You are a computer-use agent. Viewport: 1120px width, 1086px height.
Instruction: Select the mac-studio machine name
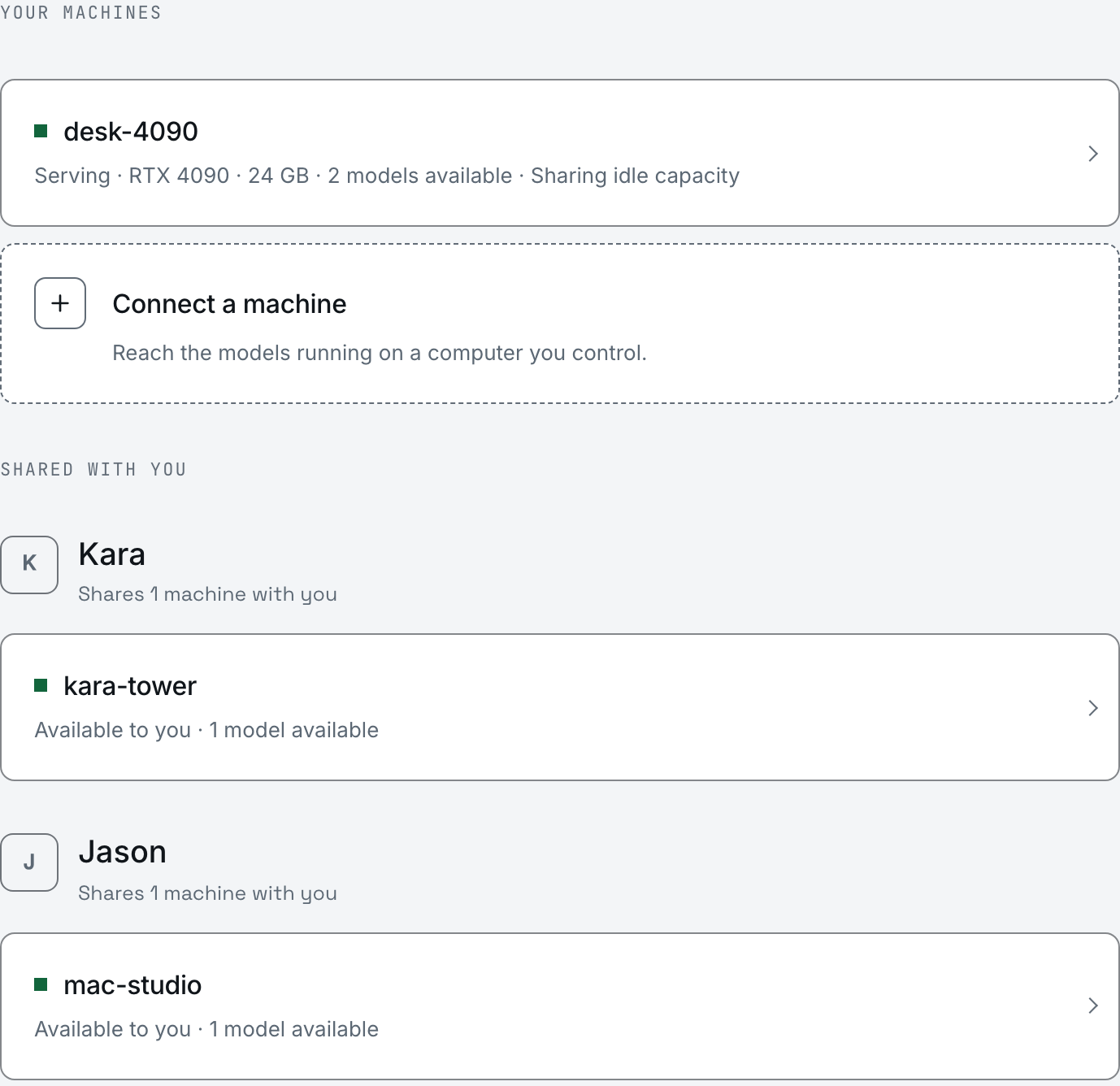coord(132,985)
